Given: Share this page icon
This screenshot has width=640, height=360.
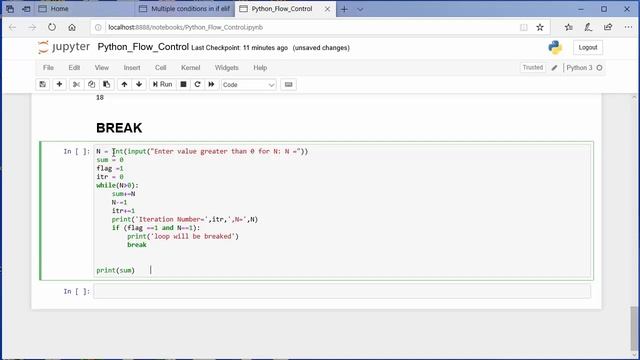Looking at the screenshot, I should 608,27.
